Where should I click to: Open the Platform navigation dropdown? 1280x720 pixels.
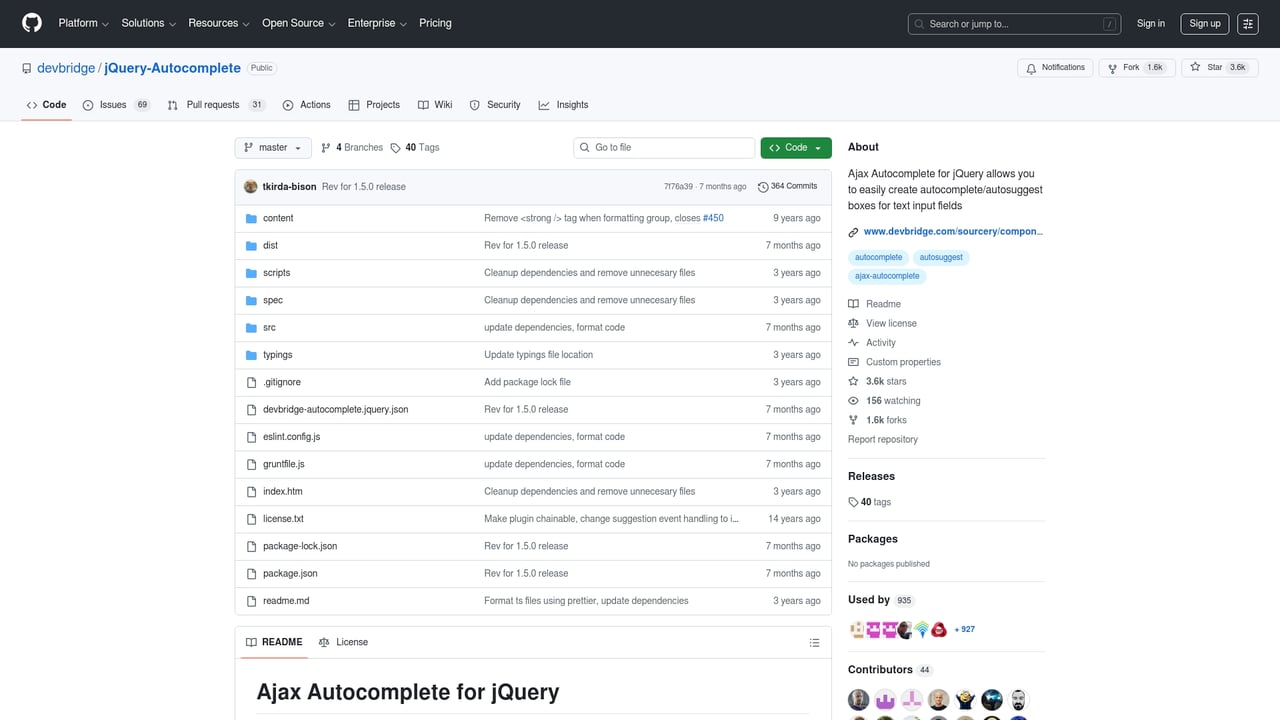tap(82, 23)
